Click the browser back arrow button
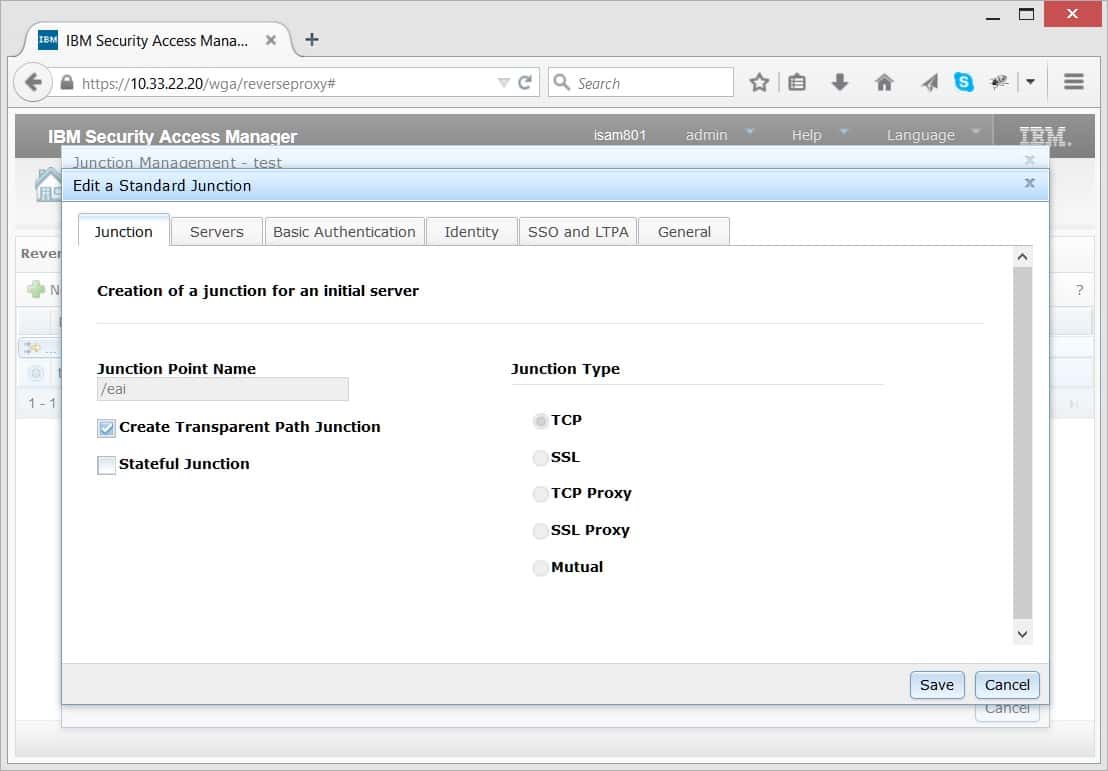The image size is (1108, 771). click(33, 83)
